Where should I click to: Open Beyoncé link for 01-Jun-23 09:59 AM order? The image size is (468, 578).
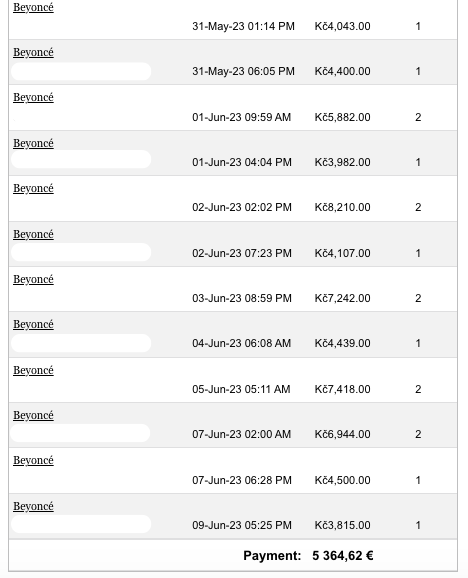33,97
